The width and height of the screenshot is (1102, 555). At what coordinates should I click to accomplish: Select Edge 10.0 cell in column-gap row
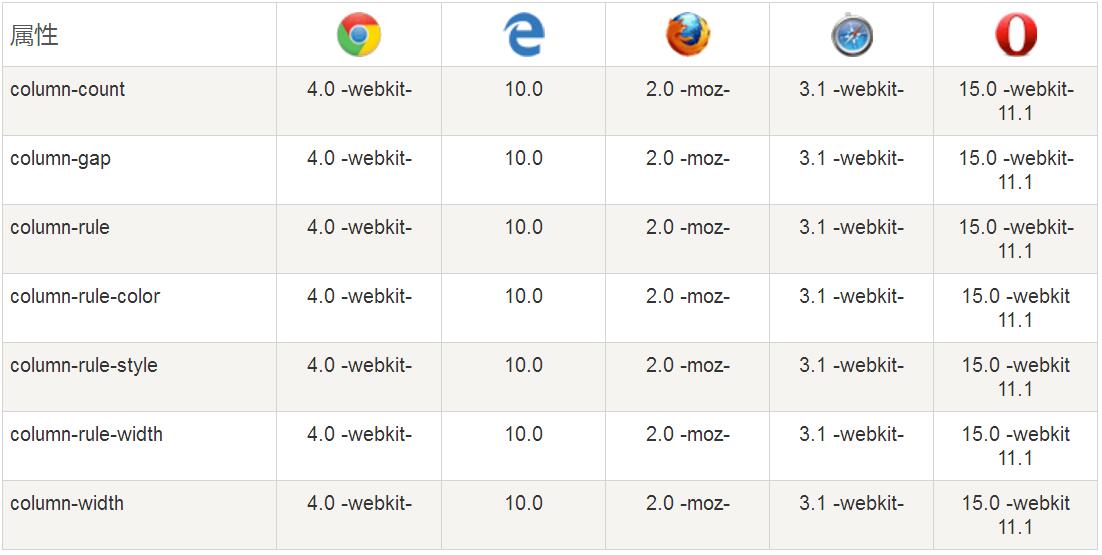click(524, 170)
